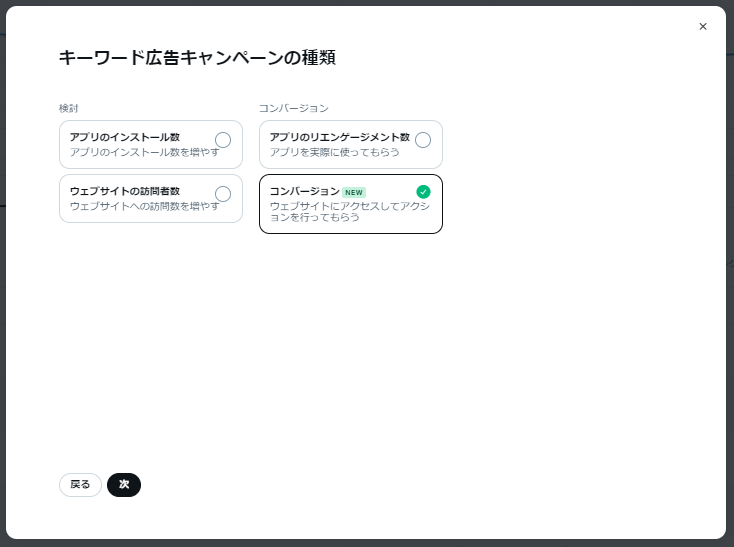Click the 次 button to proceed
This screenshot has height=547, width=734.
pos(124,485)
